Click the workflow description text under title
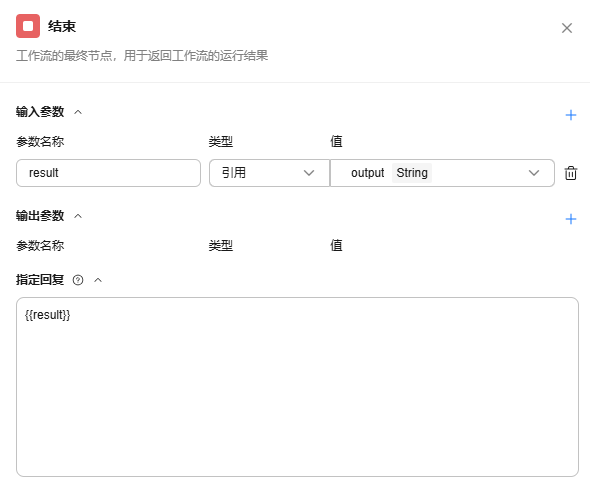 pos(142,56)
